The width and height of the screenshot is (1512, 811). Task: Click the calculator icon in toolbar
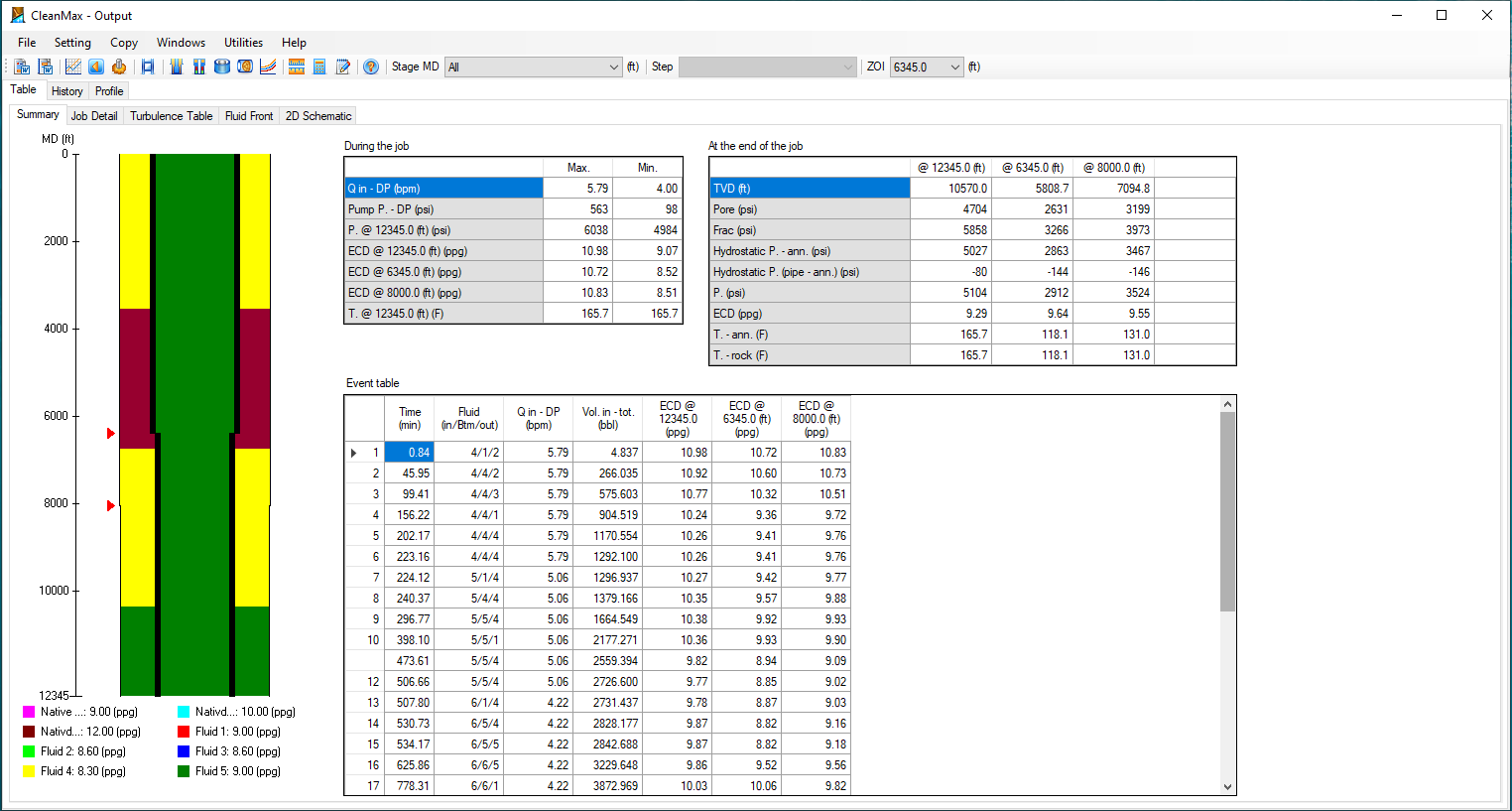coord(319,67)
